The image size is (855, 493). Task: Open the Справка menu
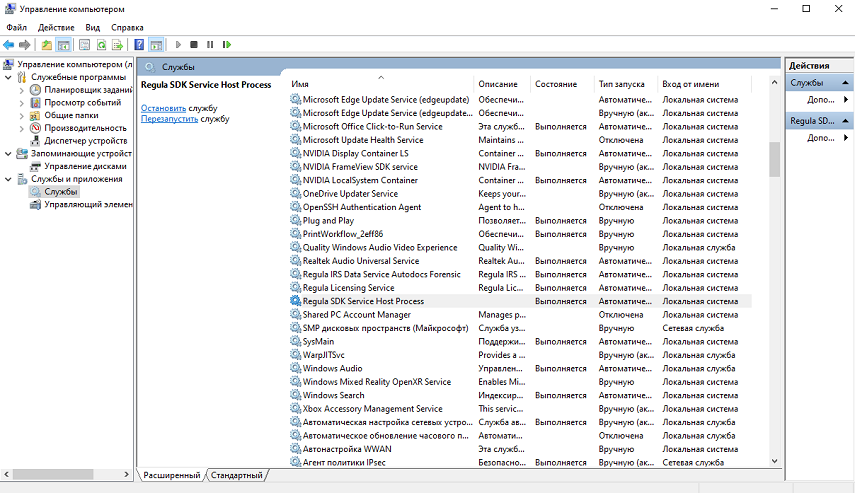[127, 27]
